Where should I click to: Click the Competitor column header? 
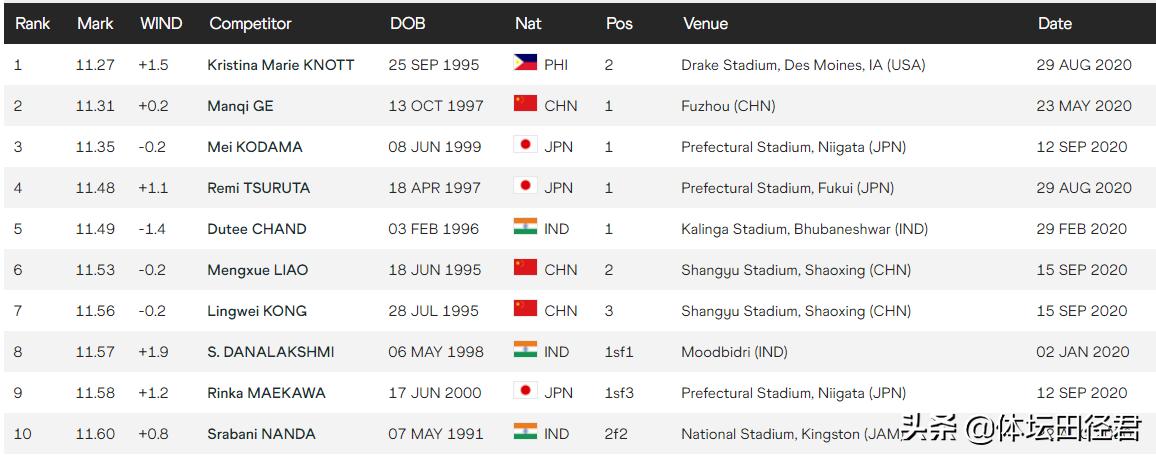250,23
